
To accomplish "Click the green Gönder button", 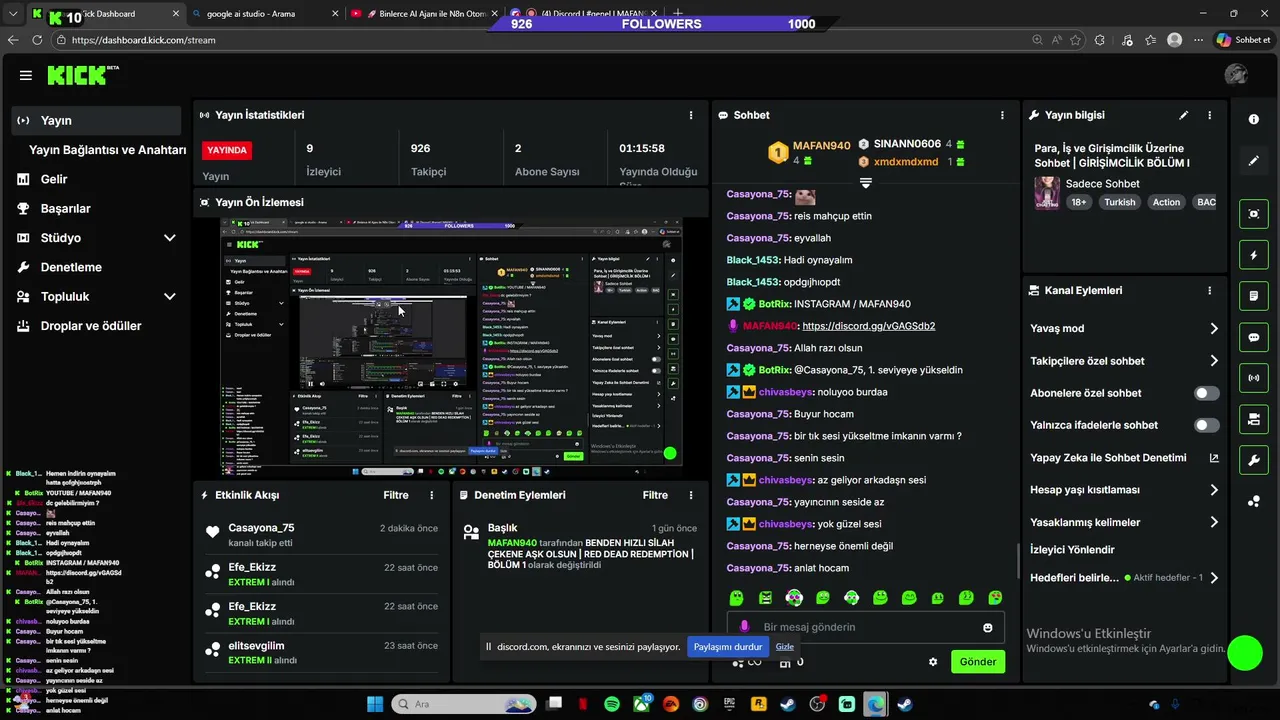I will click(x=978, y=662).
